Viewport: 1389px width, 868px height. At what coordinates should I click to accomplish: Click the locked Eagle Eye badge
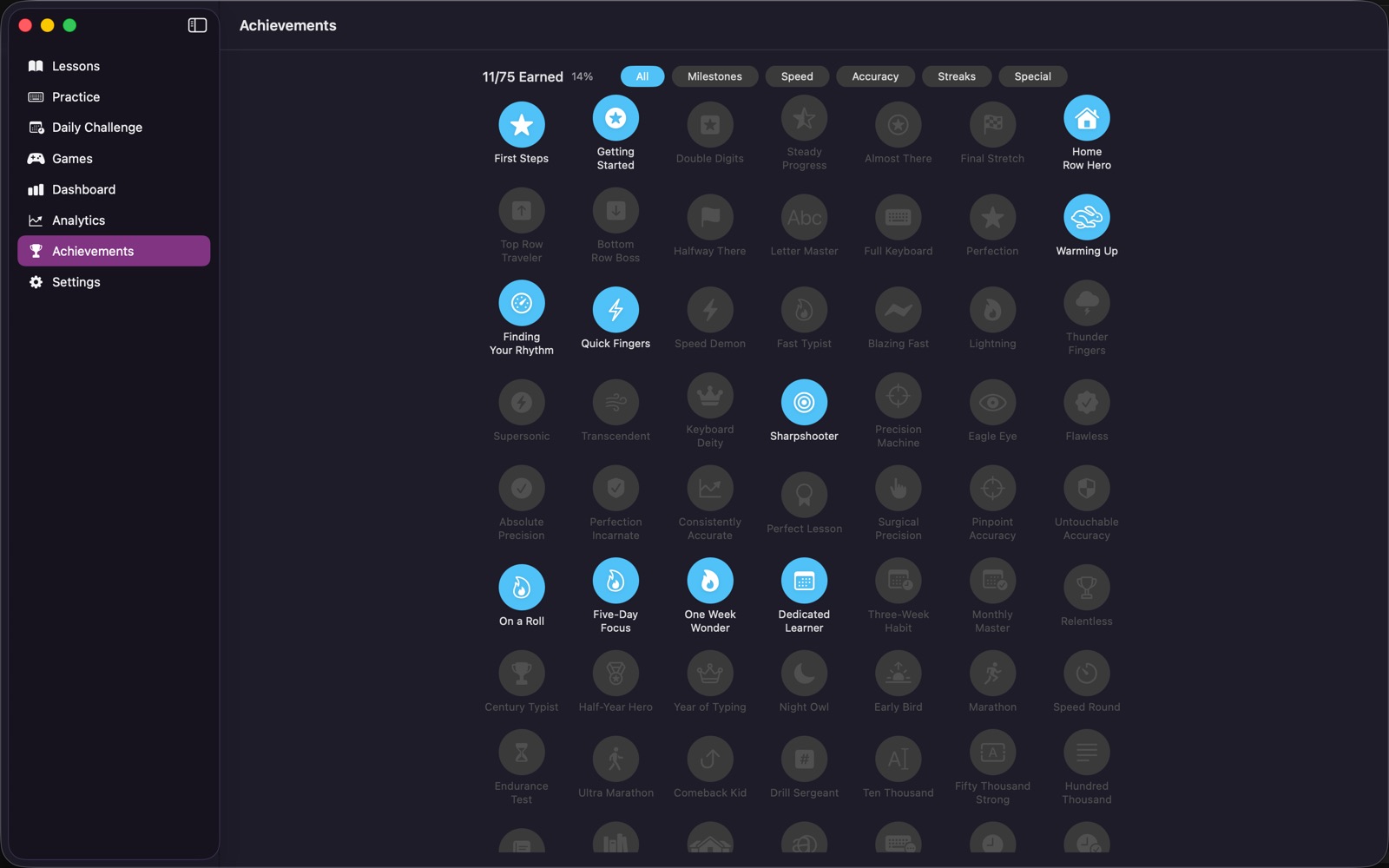tap(992, 403)
